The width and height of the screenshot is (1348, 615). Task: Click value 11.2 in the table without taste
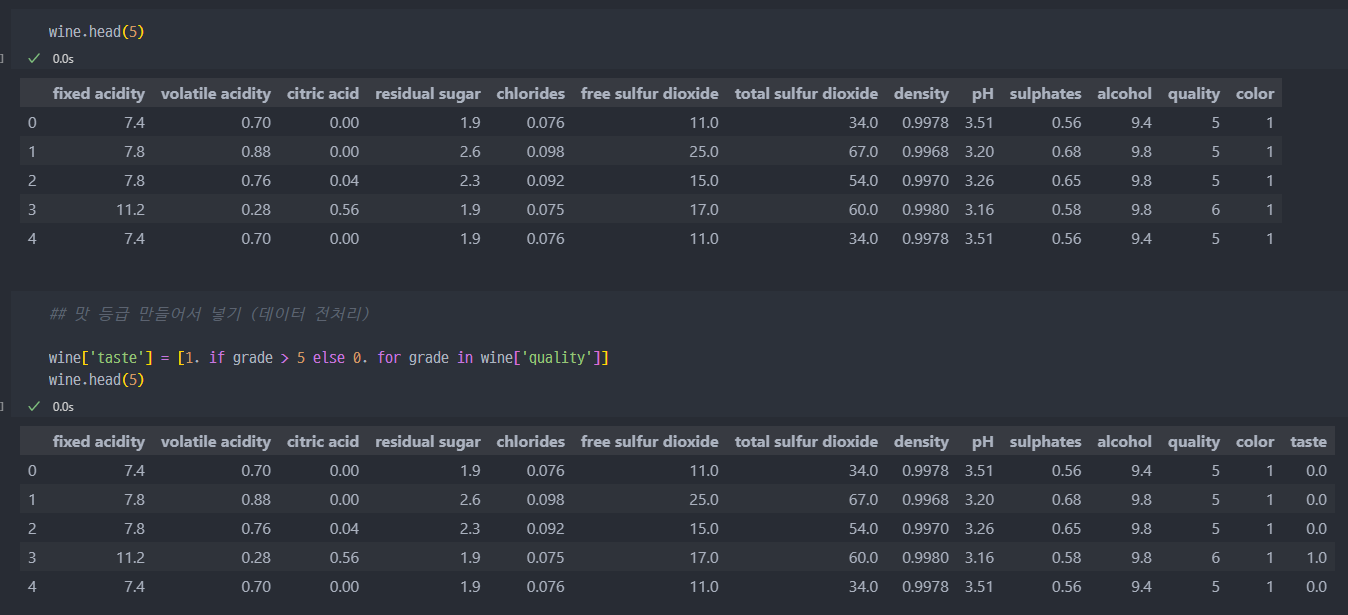click(x=131, y=210)
